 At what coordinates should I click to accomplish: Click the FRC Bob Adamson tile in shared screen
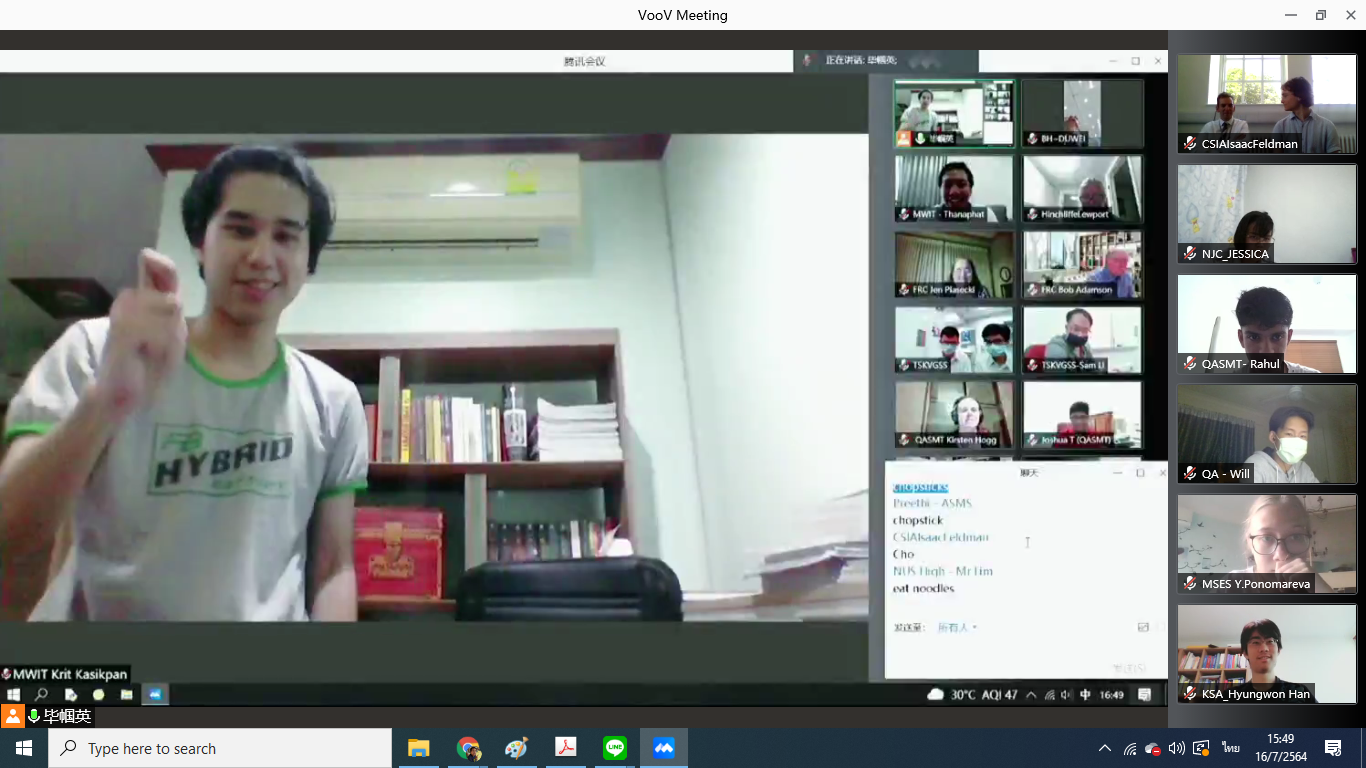click(1082, 264)
